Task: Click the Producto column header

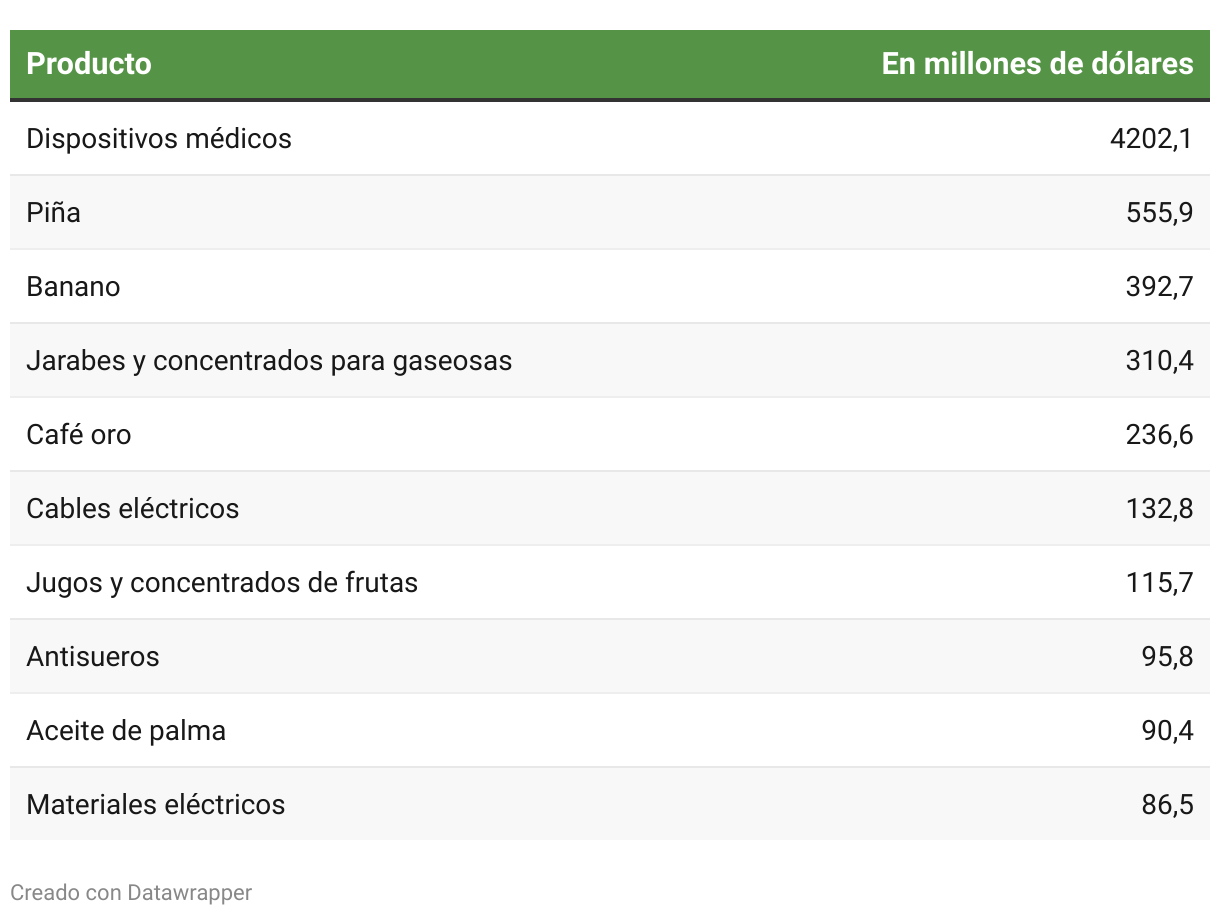Action: [x=89, y=64]
